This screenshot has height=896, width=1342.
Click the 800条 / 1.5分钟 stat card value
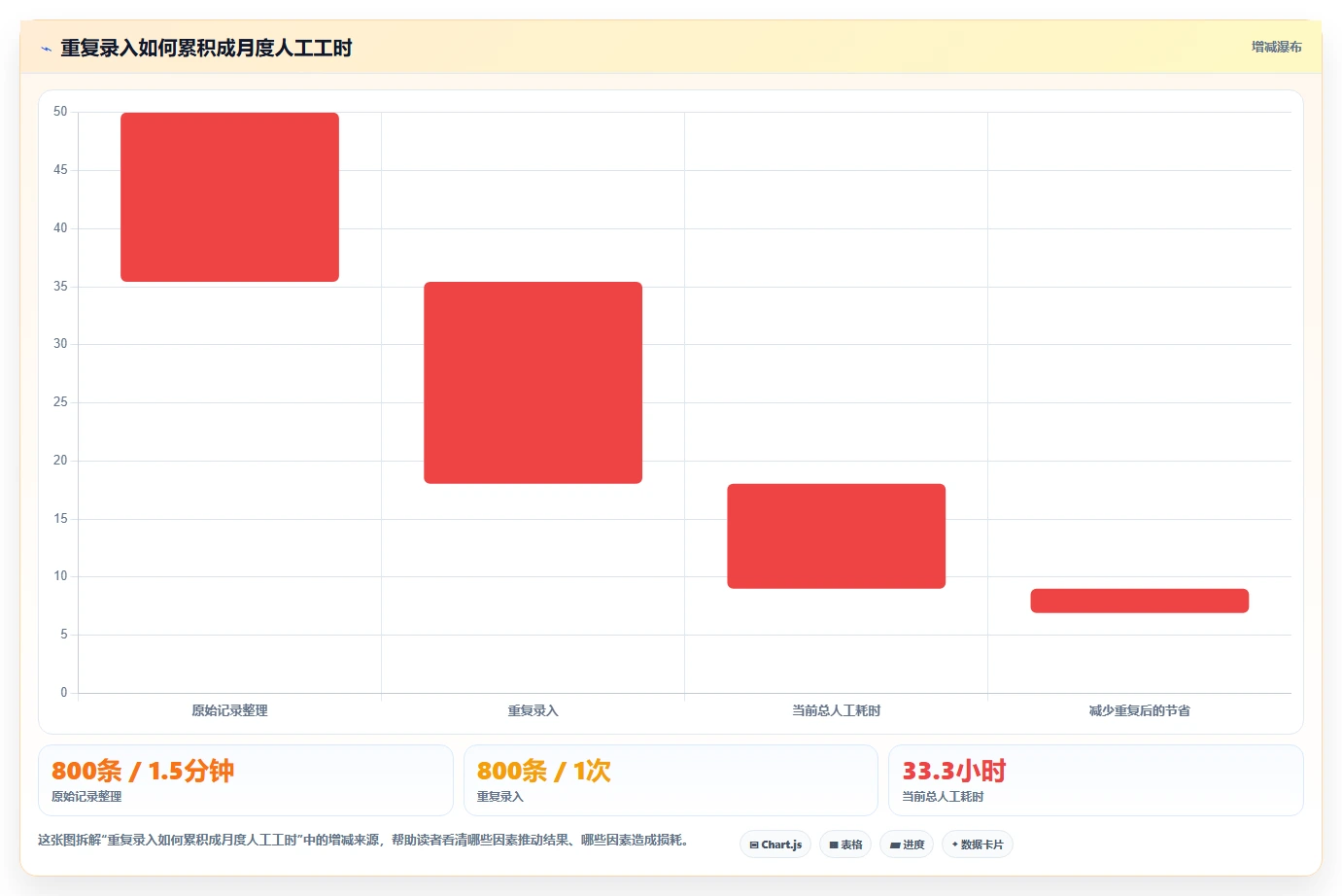click(143, 772)
